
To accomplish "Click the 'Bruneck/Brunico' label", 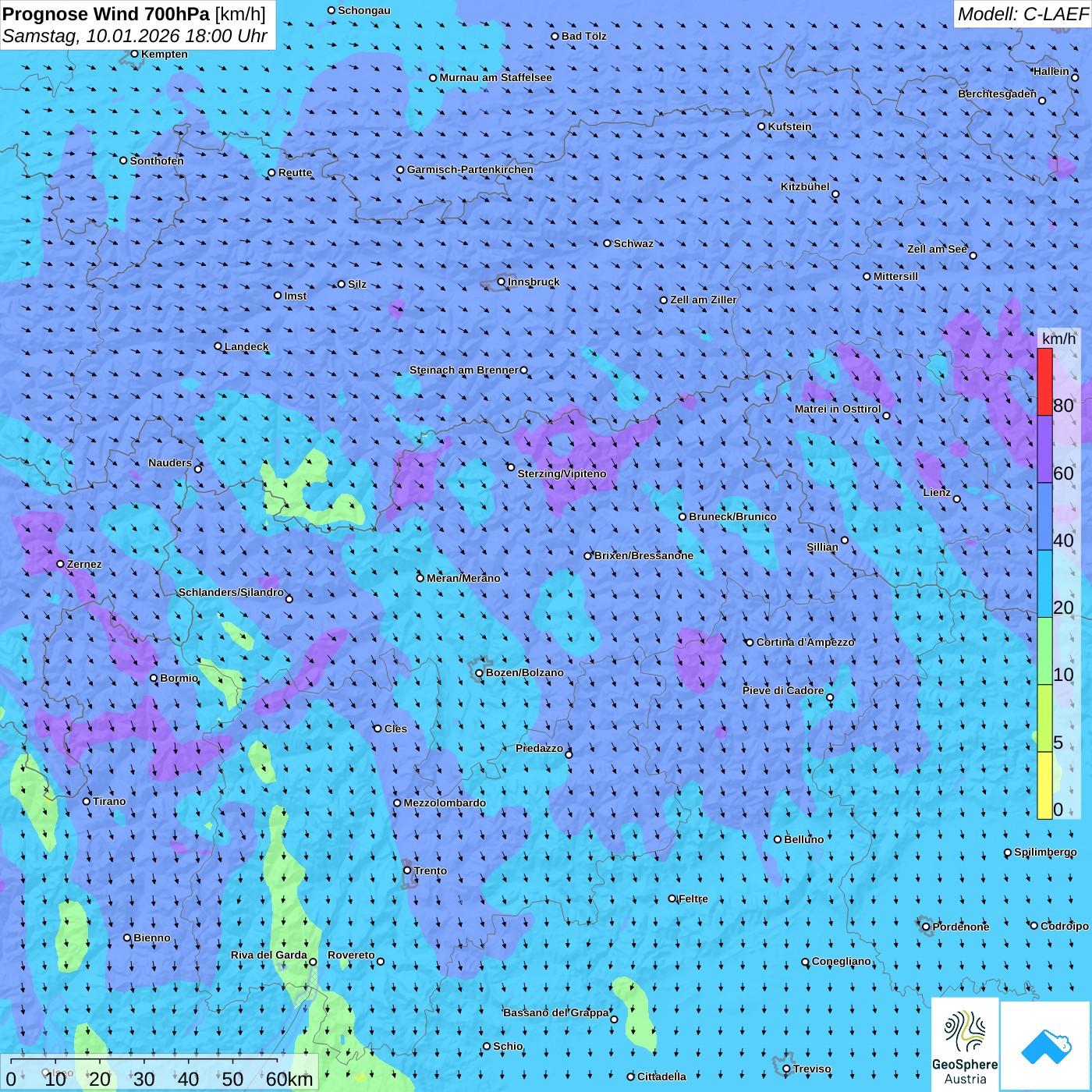I will (732, 516).
